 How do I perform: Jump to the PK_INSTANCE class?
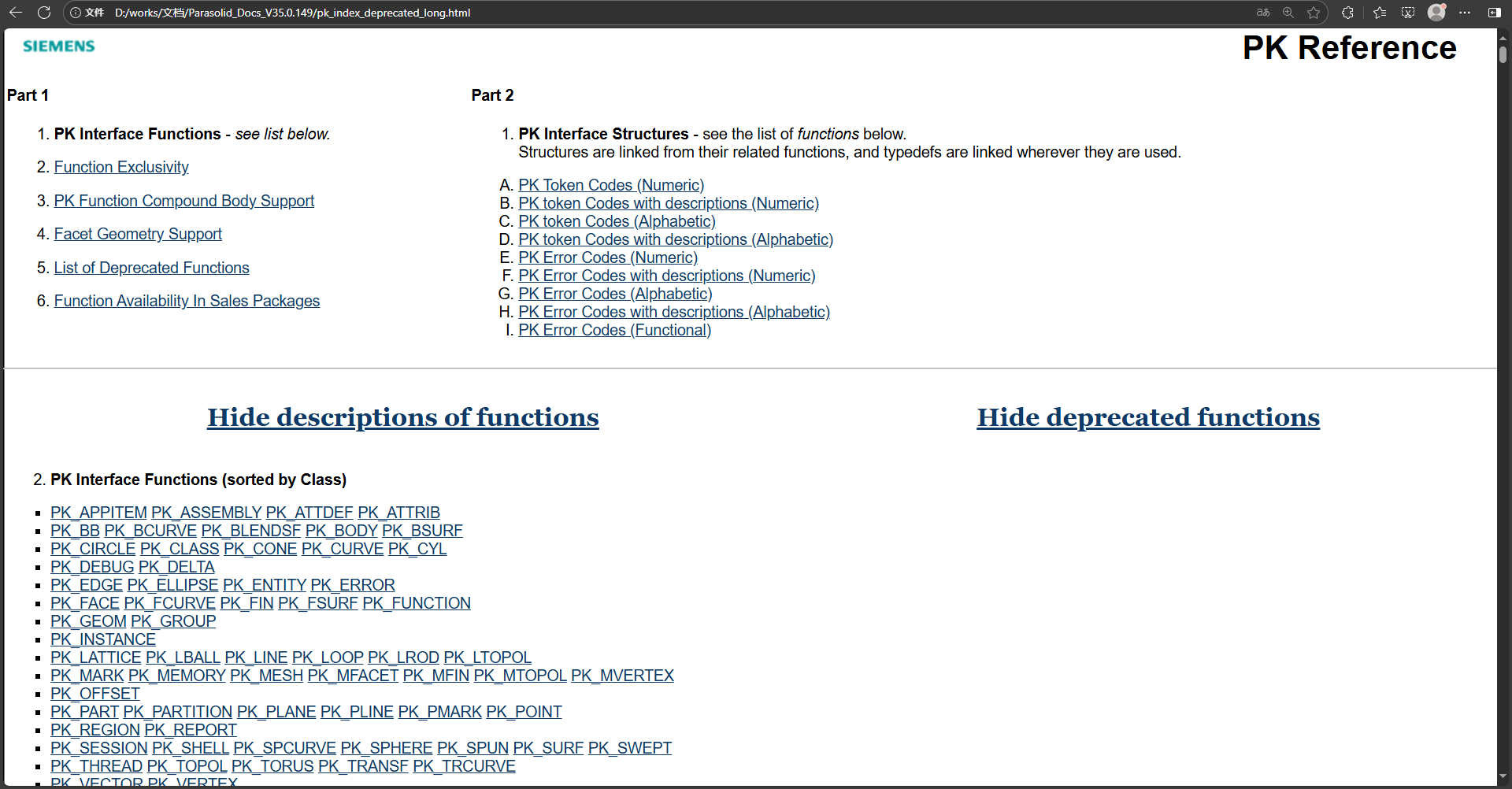click(103, 639)
